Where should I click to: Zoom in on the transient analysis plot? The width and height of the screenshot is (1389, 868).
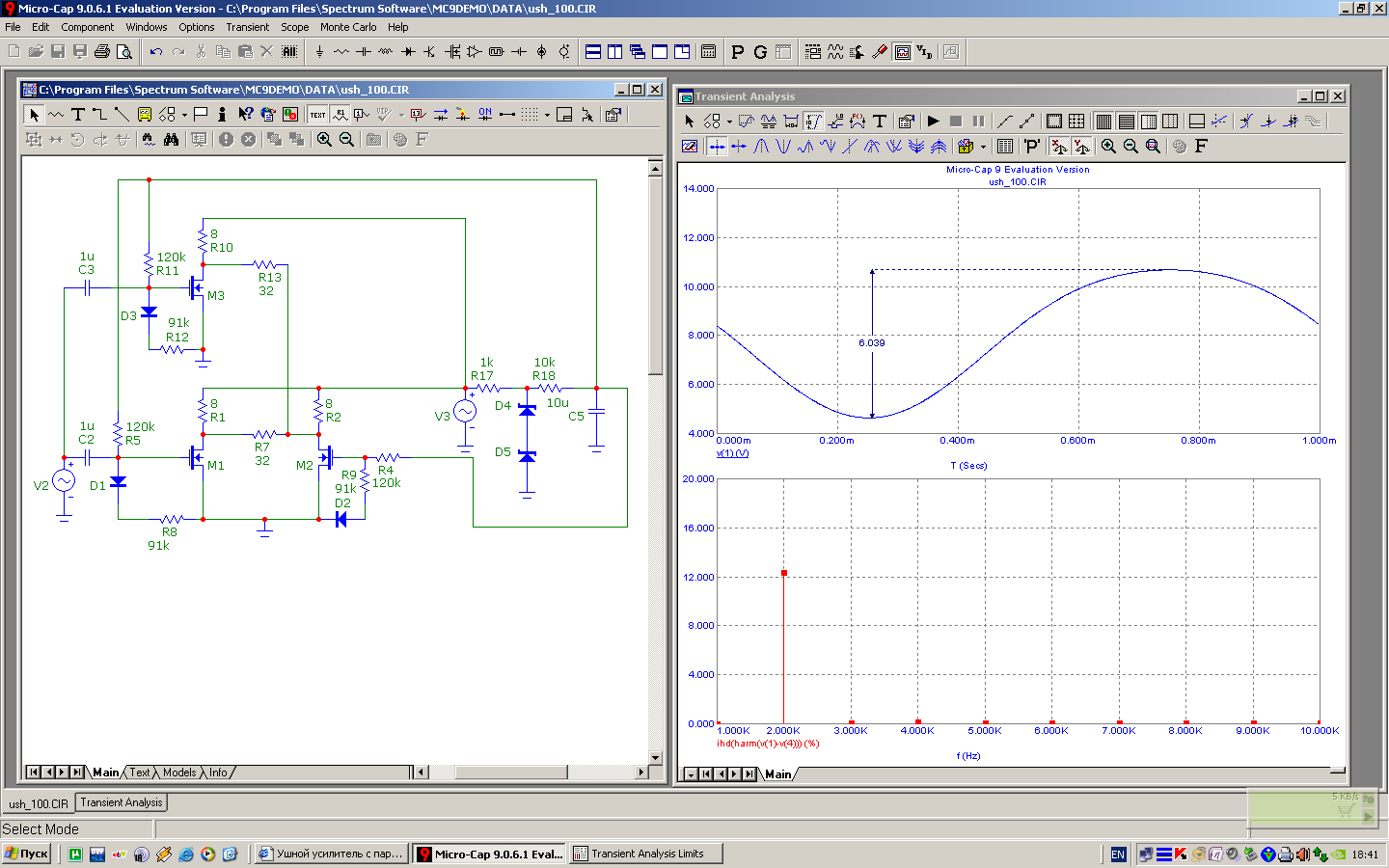pyautogui.click(x=1108, y=147)
